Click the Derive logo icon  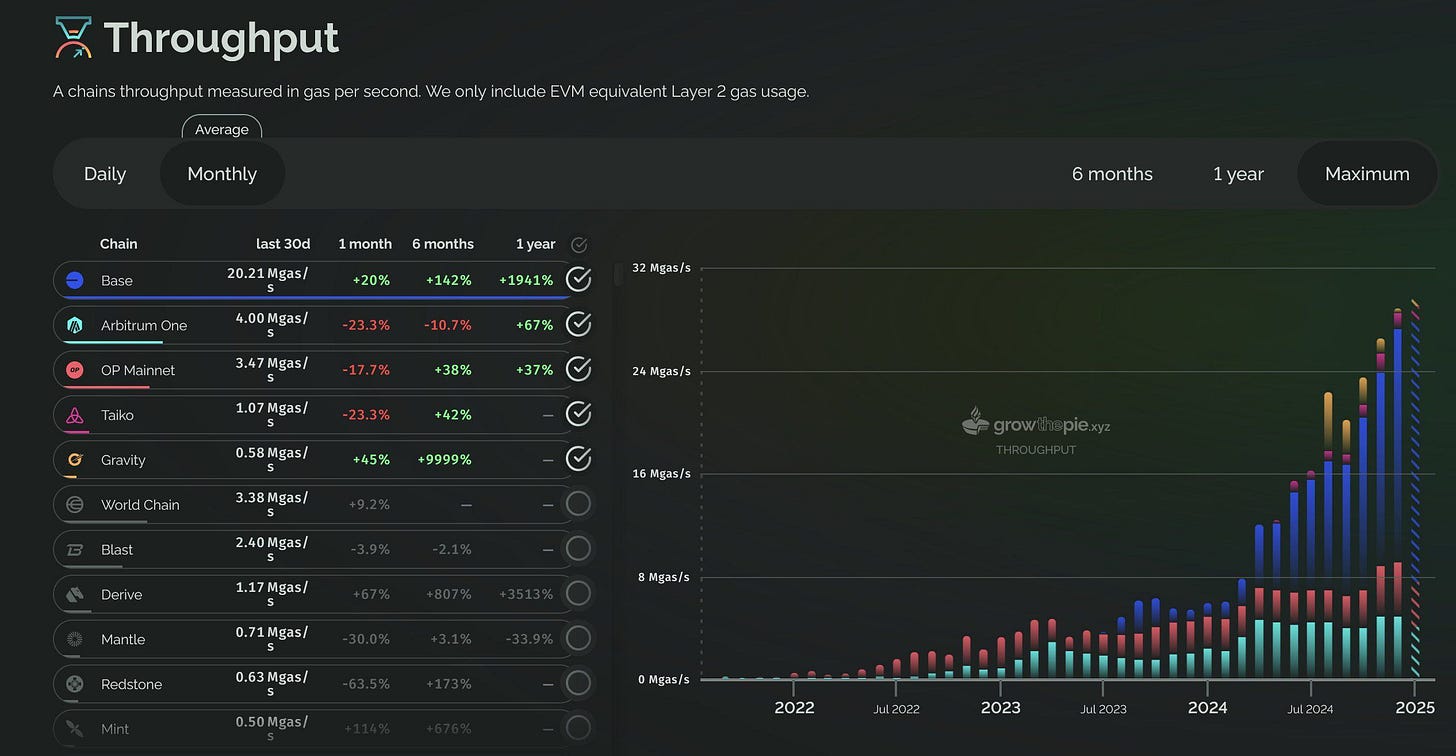tap(74, 594)
